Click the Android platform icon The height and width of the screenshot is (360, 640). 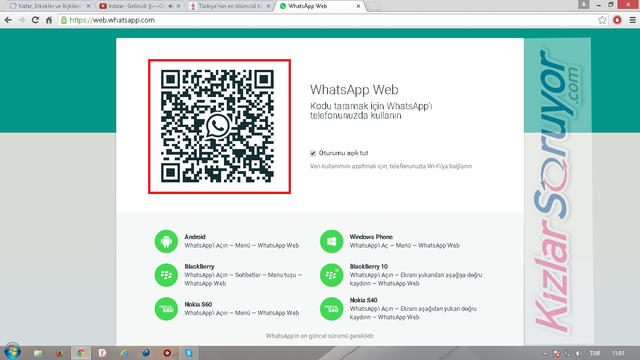coord(166,241)
